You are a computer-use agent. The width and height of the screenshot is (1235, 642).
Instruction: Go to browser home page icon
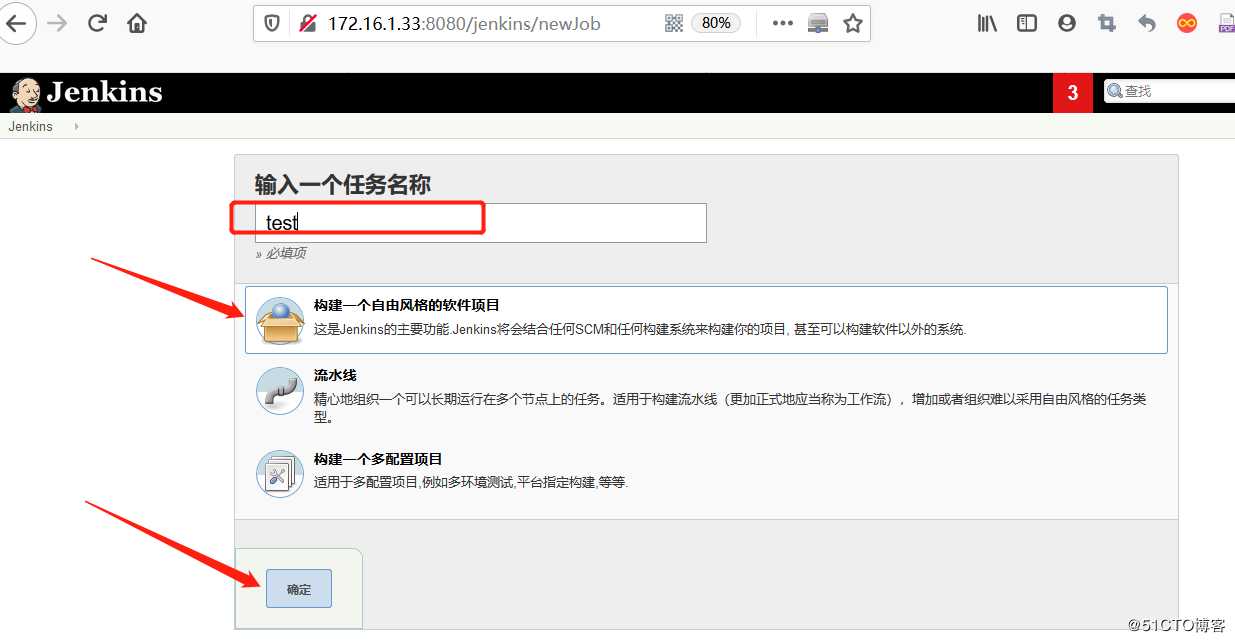coord(137,23)
